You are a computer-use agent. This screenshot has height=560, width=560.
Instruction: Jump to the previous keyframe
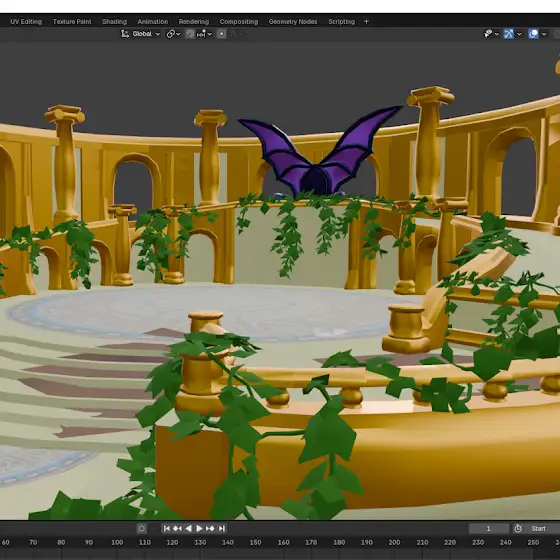pyautogui.click(x=177, y=528)
